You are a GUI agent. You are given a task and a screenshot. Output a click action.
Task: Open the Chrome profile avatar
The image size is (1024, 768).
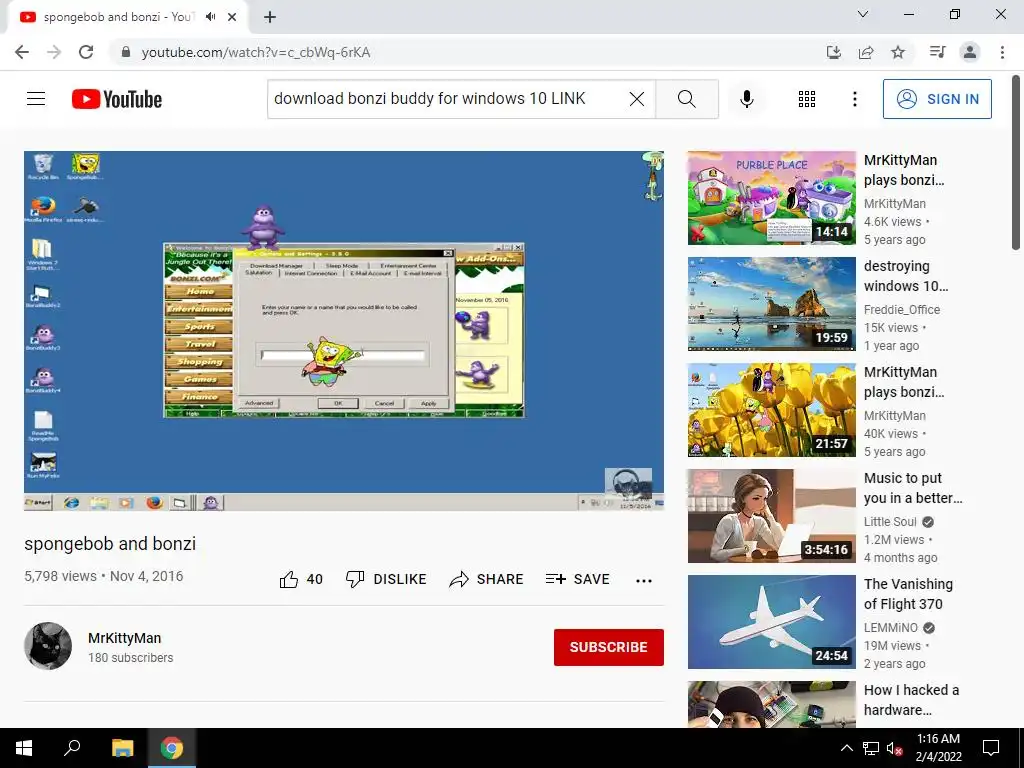tap(970, 52)
